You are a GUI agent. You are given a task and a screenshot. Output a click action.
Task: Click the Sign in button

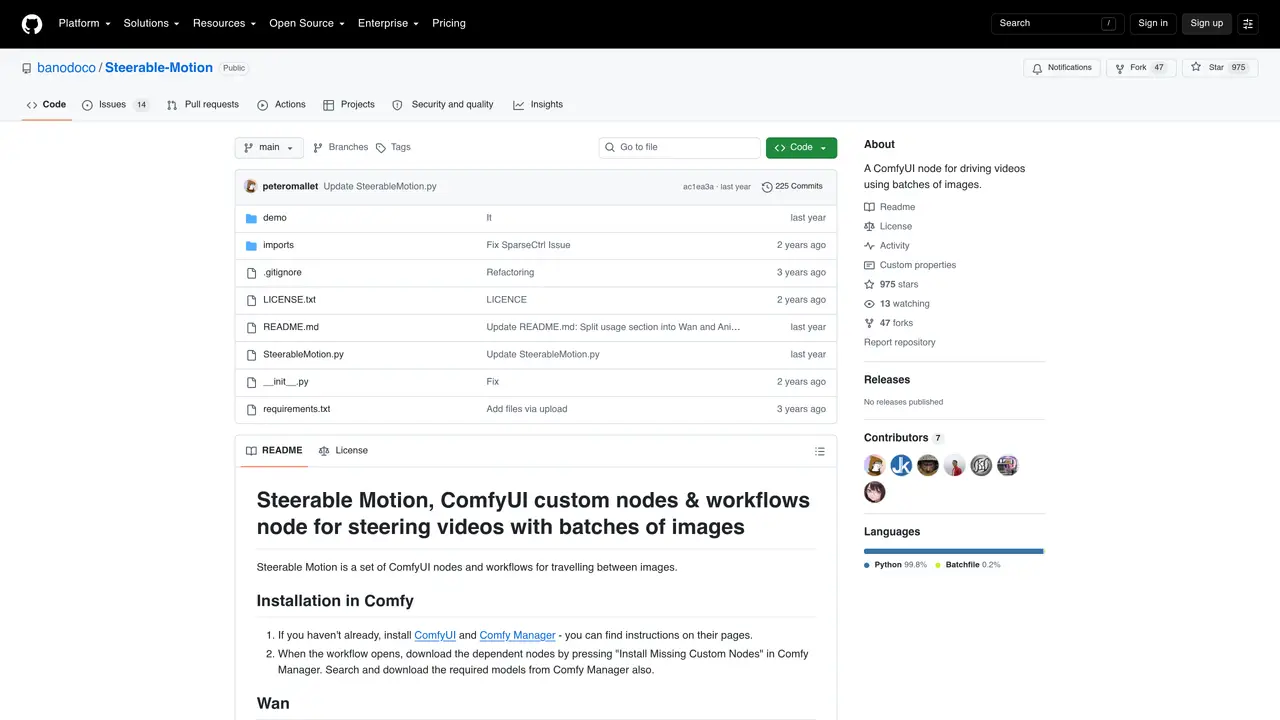[x=1153, y=23]
